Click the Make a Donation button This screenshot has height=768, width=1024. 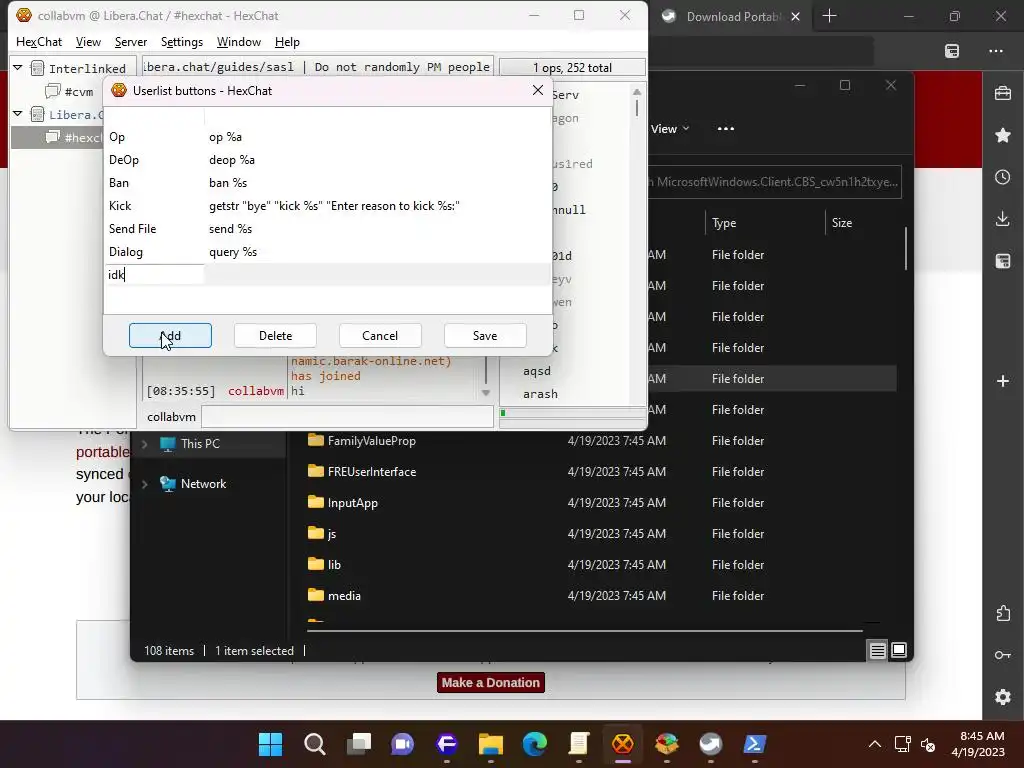click(490, 682)
